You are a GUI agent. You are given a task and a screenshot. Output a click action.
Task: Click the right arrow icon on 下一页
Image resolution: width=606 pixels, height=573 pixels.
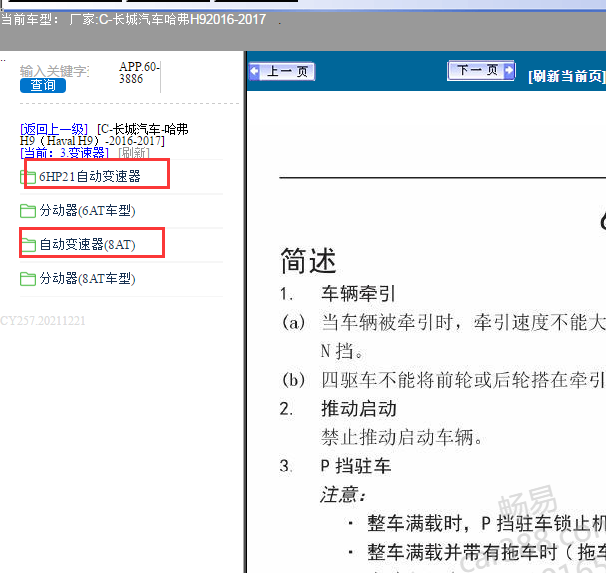[x=509, y=70]
